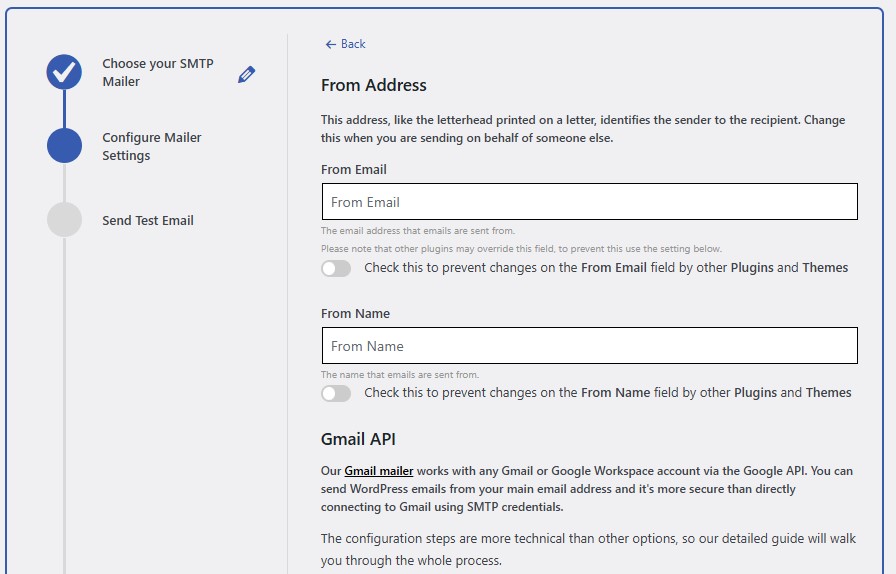Click the checkmark circle for Choose your SMTP Mailer
Image resolution: width=896 pixels, height=574 pixels.
64,72
